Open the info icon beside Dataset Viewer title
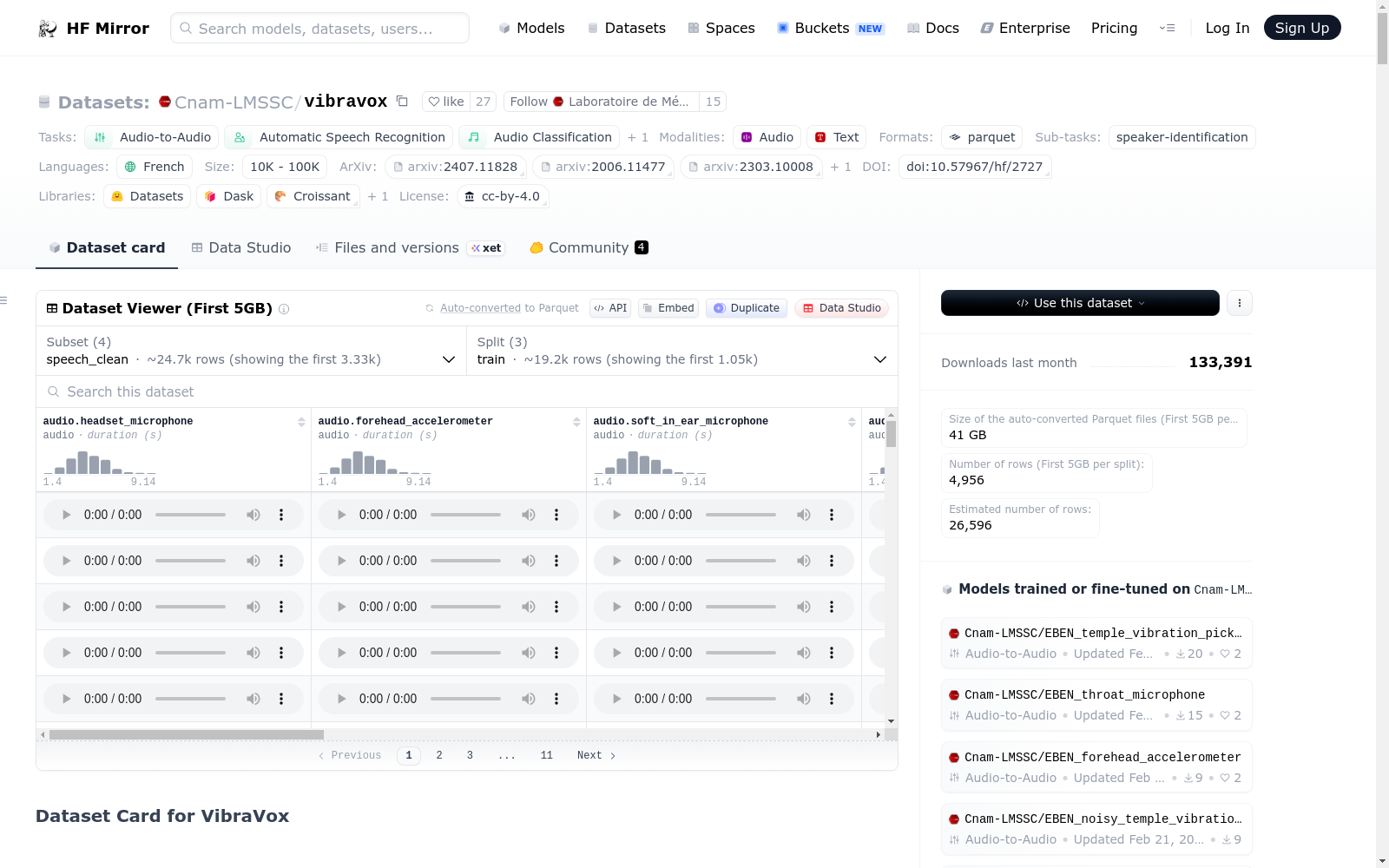The height and width of the screenshot is (868, 1389). pos(284,309)
